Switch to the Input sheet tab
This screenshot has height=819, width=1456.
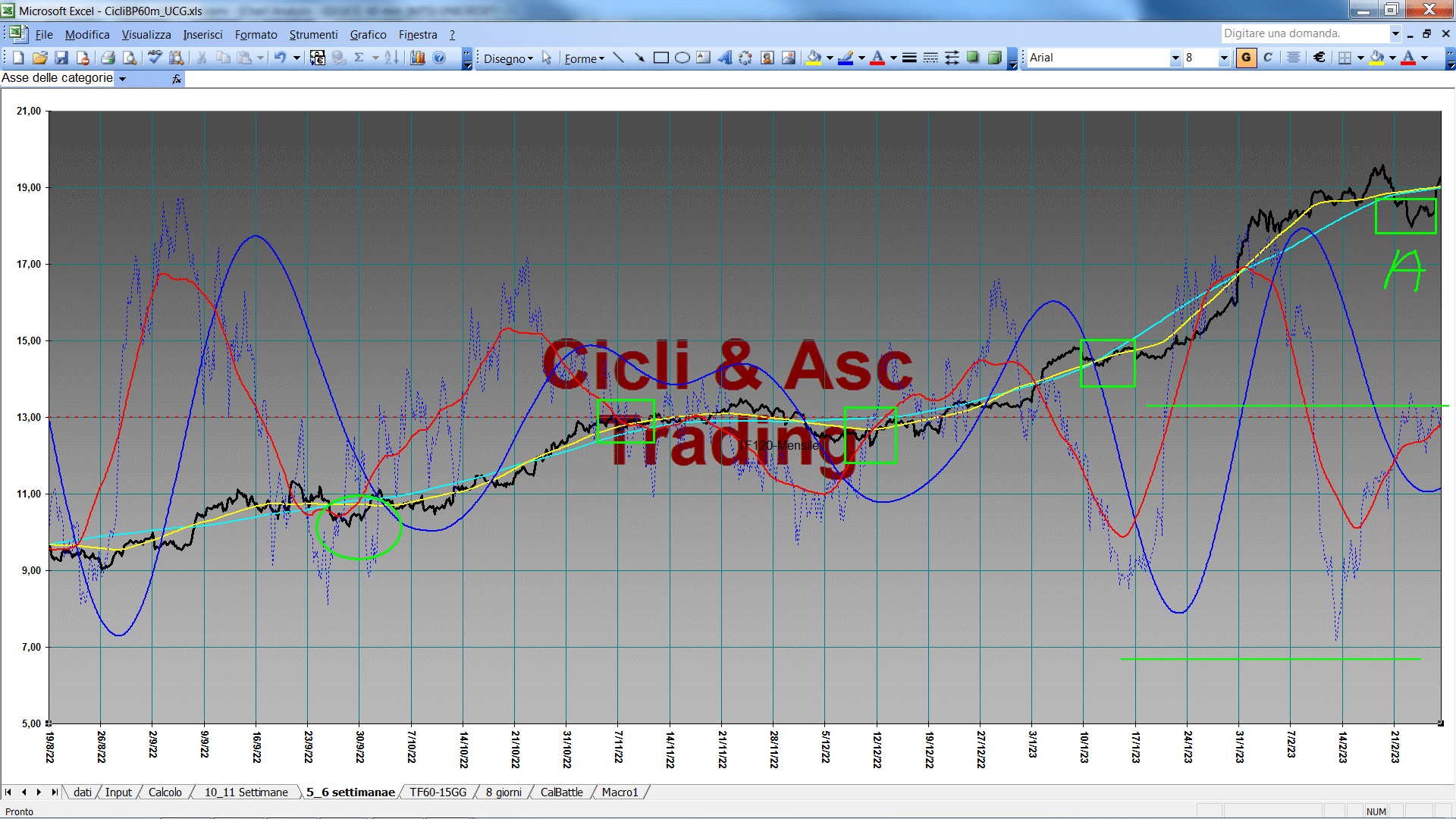[118, 792]
